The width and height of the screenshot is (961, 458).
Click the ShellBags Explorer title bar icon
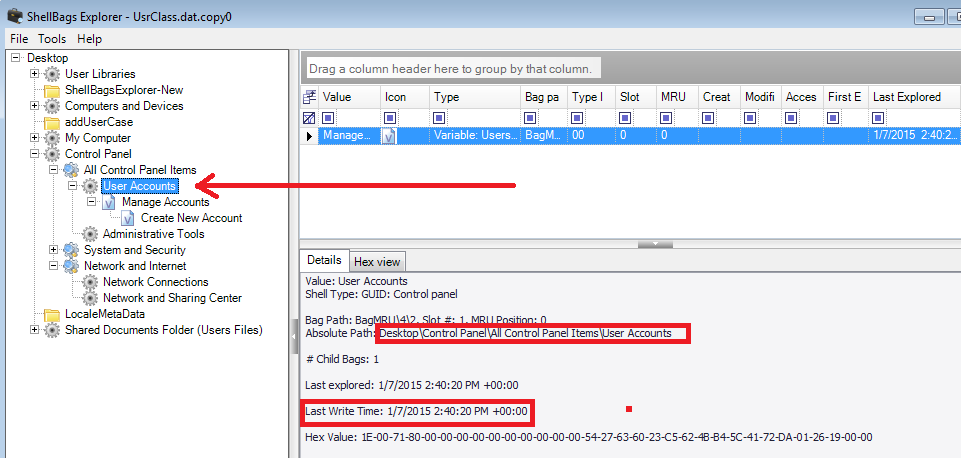click(x=14, y=15)
